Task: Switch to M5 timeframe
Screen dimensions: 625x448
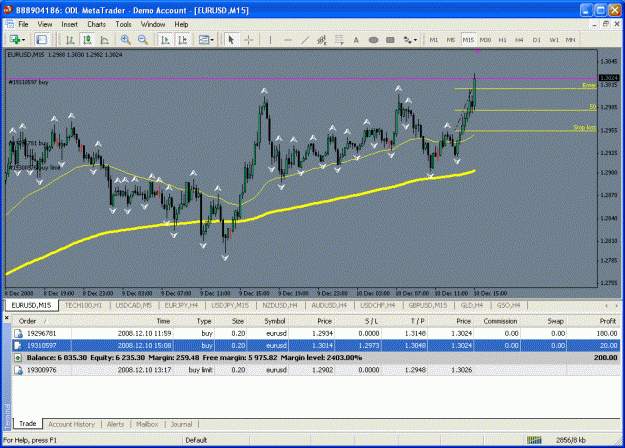Action: click(451, 40)
